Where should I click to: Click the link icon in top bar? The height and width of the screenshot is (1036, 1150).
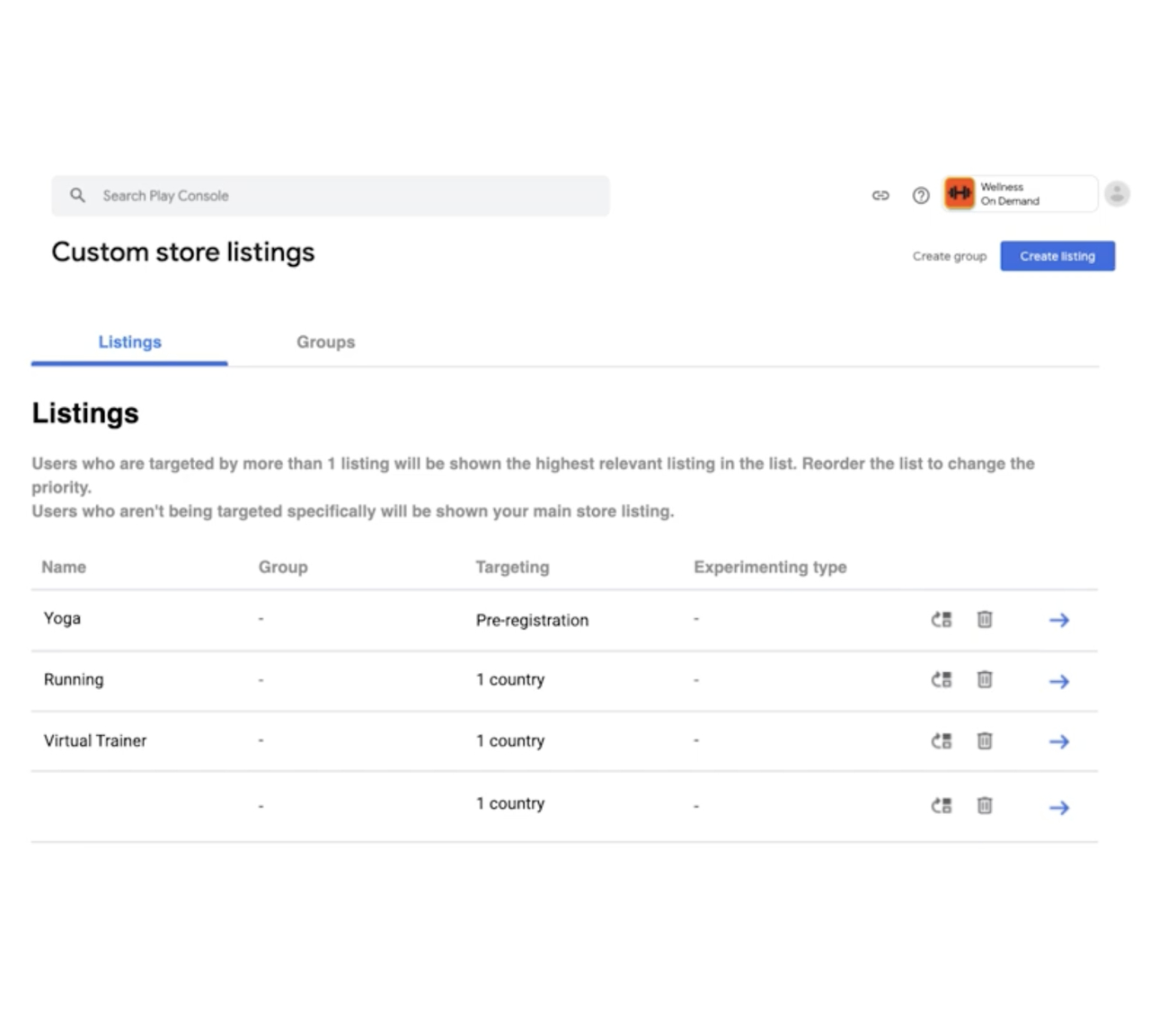tap(880, 195)
